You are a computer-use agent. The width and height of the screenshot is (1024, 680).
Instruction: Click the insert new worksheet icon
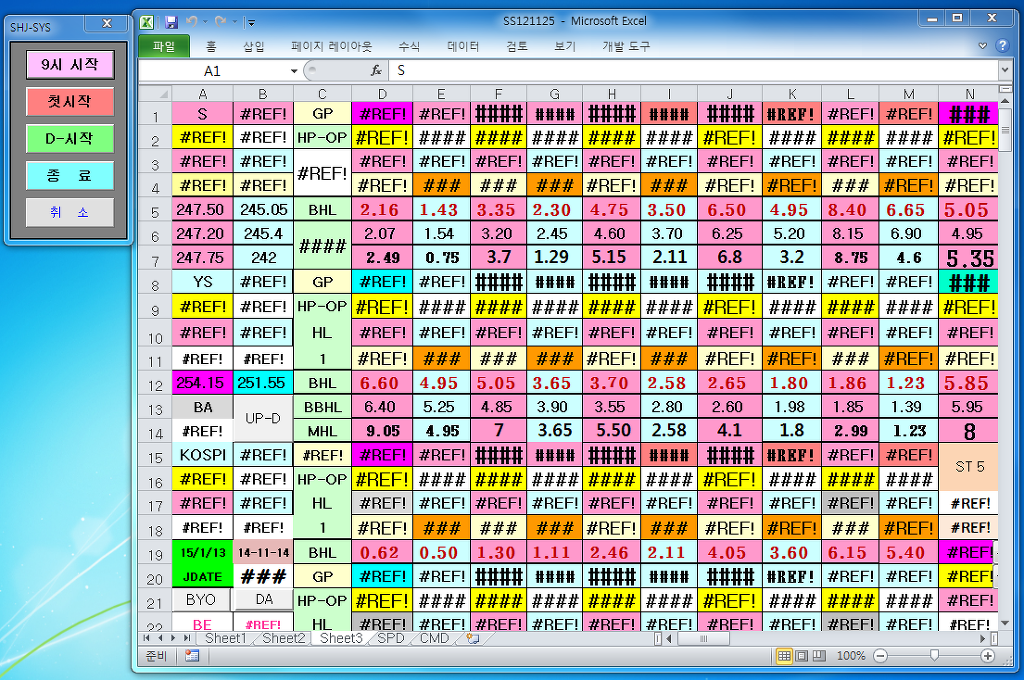pos(472,638)
